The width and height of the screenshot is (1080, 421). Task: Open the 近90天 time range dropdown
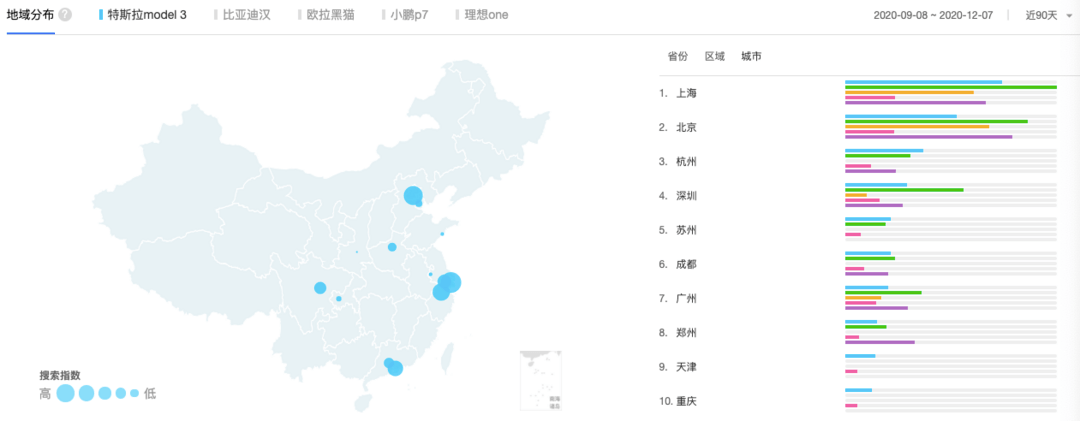[x=1049, y=15]
